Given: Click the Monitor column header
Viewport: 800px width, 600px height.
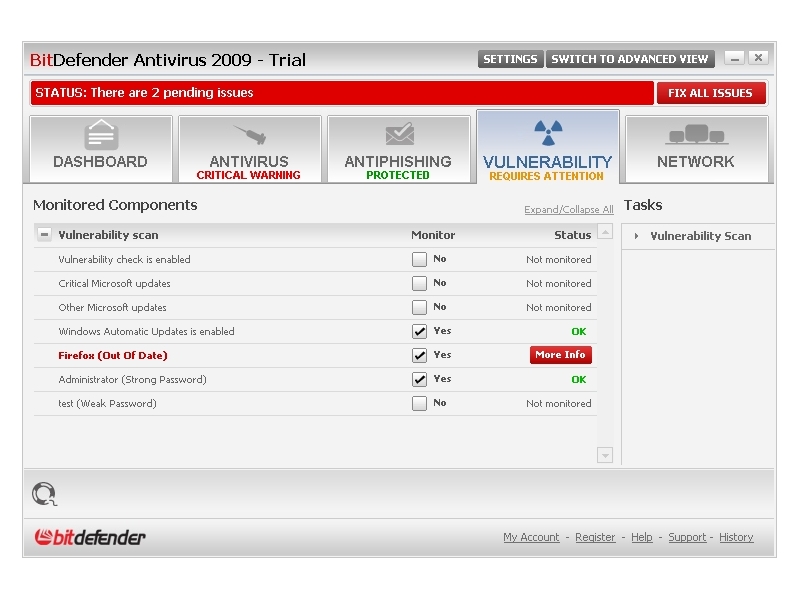Looking at the screenshot, I should (x=433, y=235).
